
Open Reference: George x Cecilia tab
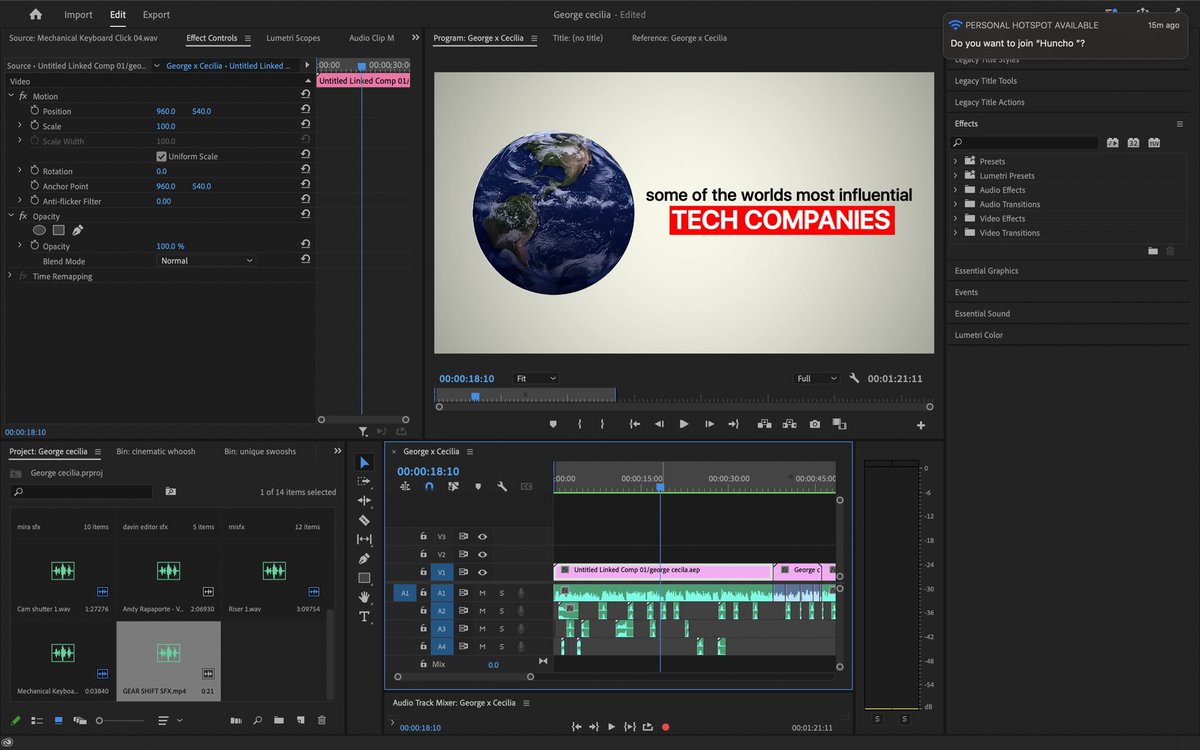(679, 38)
